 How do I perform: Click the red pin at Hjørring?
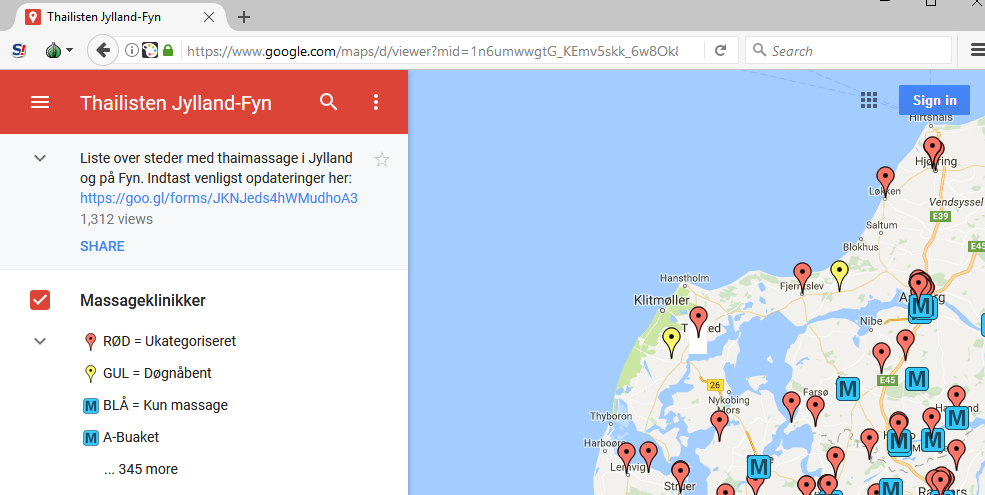pos(933,150)
